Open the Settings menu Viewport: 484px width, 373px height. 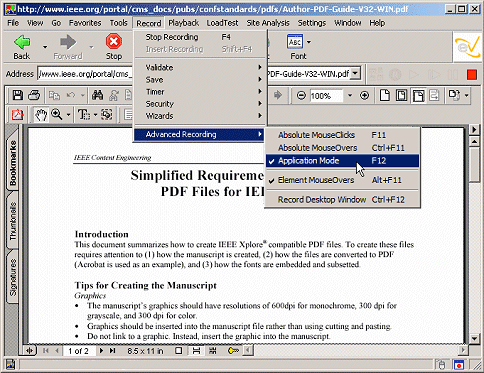(312, 23)
